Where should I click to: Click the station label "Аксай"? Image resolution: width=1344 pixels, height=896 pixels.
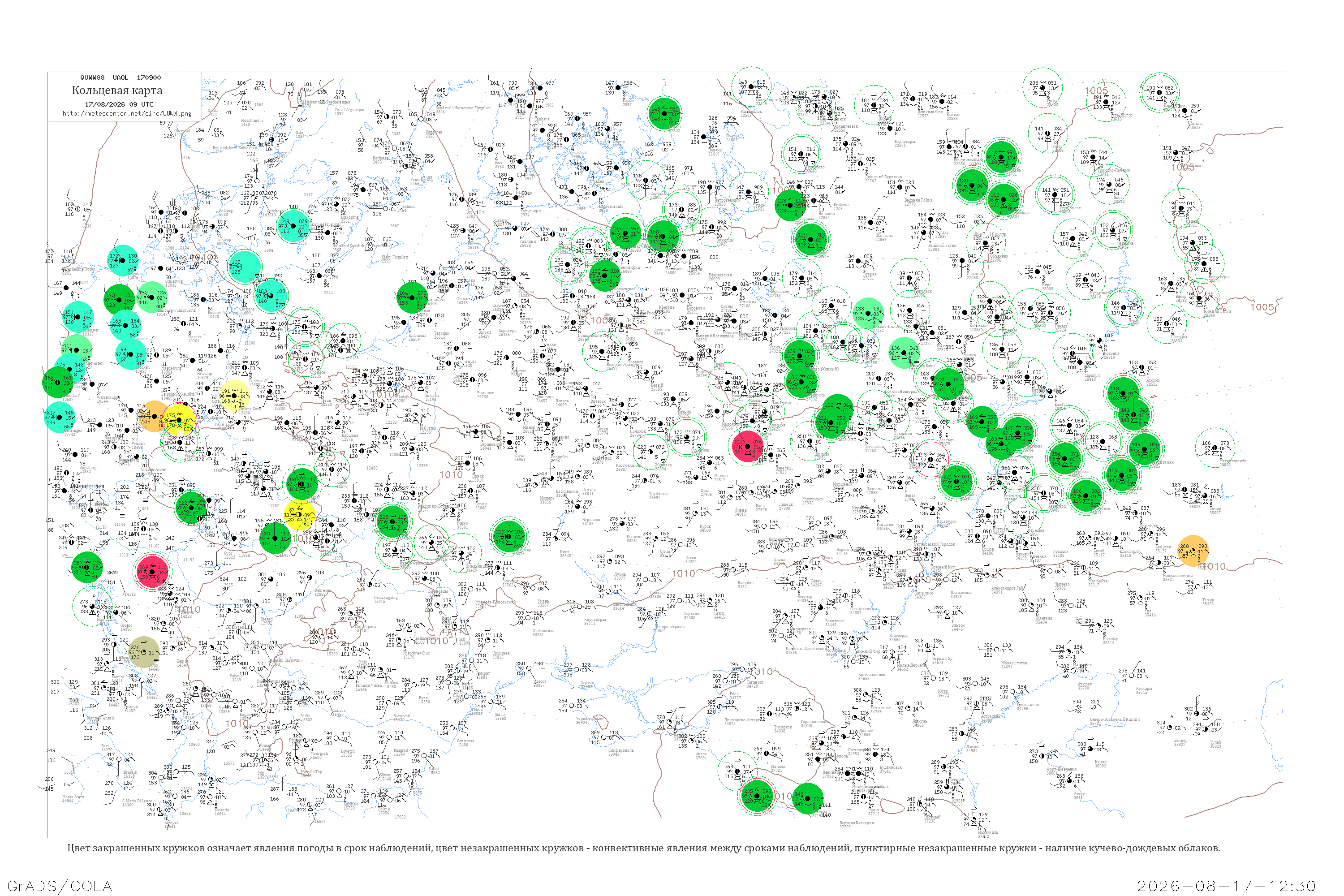coord(1098,551)
